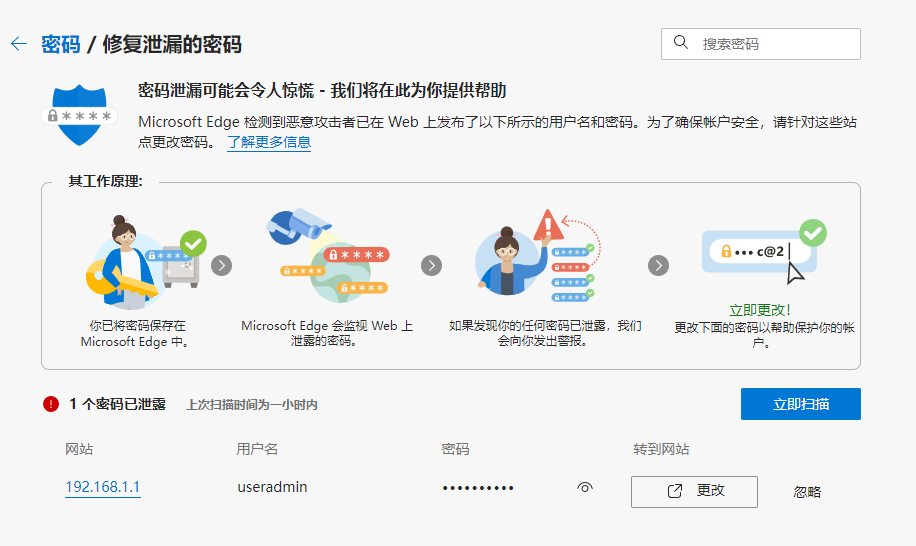Click the red leaked password warning icon
Screen dimensions: 916x546
[51, 404]
